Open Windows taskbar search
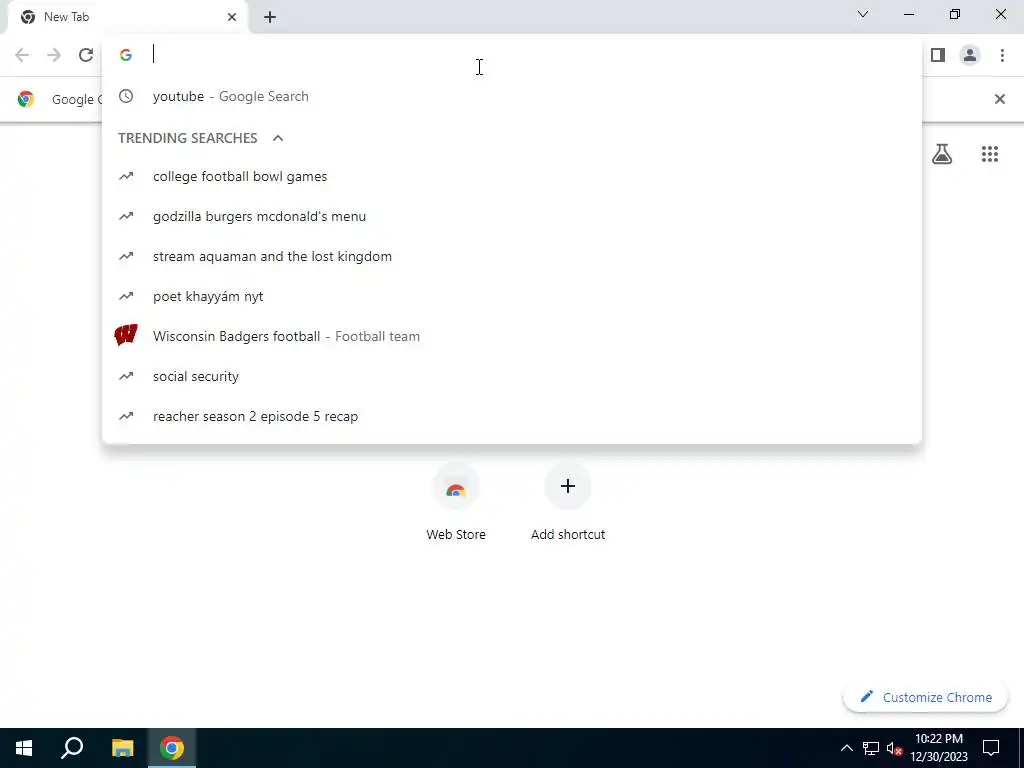The height and width of the screenshot is (768, 1024). tap(72, 748)
